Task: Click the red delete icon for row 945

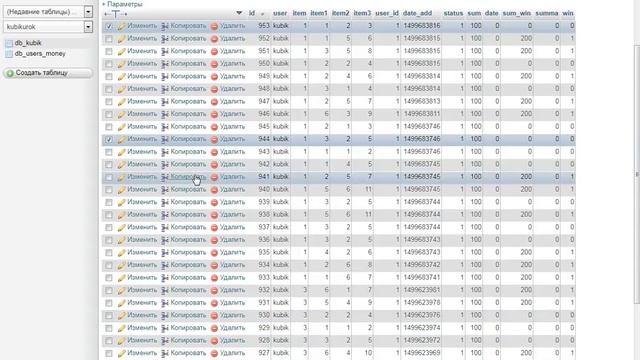Action: (x=214, y=127)
